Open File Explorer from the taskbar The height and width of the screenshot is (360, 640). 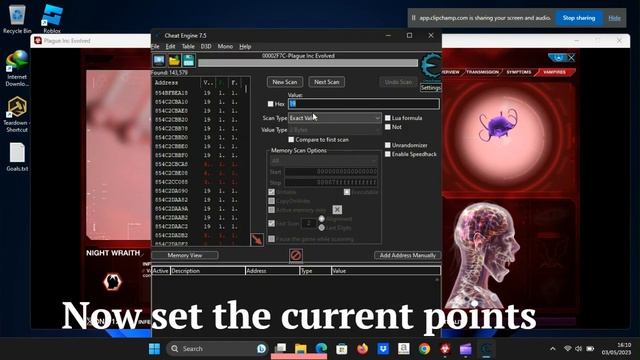point(301,349)
